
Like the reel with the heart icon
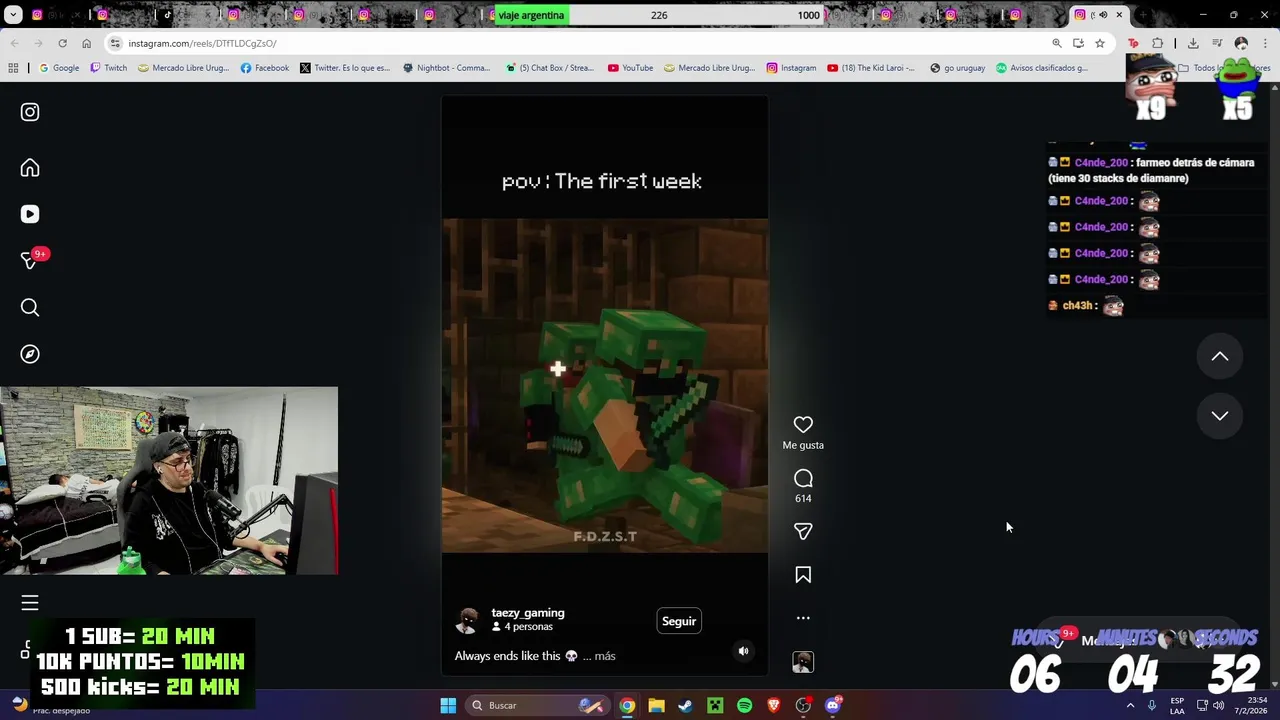tap(803, 425)
